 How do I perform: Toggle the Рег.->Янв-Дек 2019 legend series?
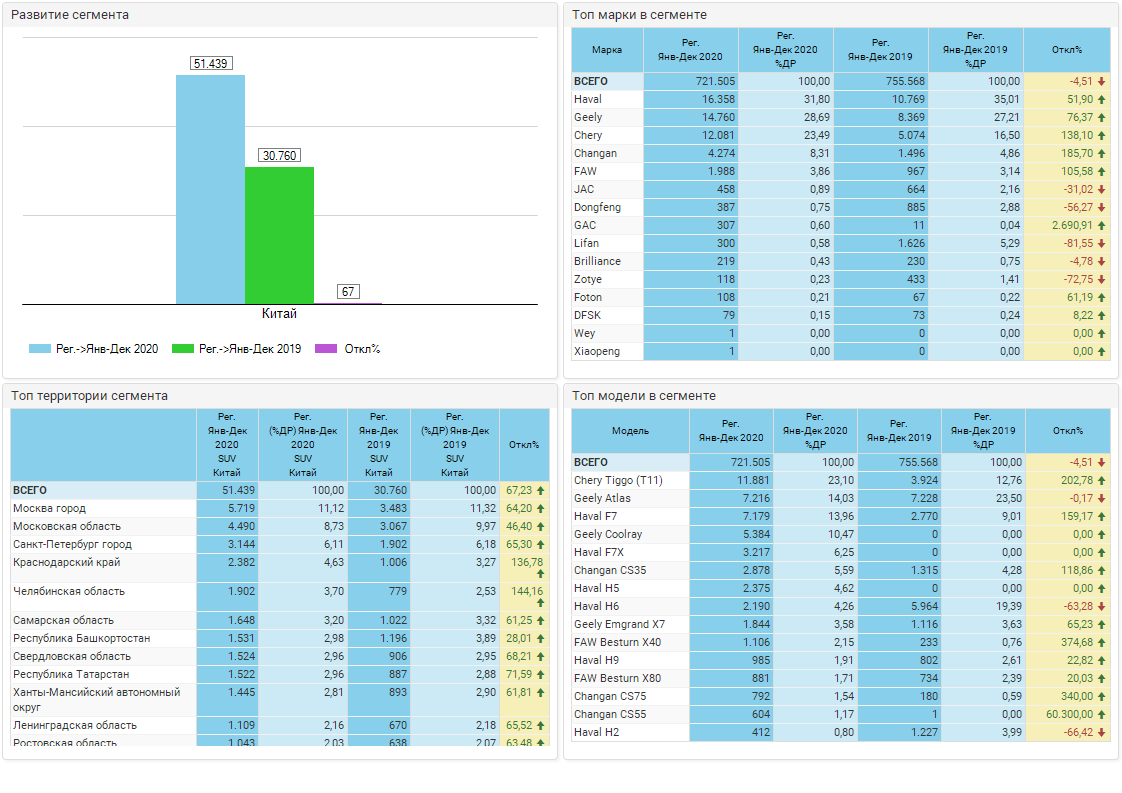click(236, 349)
